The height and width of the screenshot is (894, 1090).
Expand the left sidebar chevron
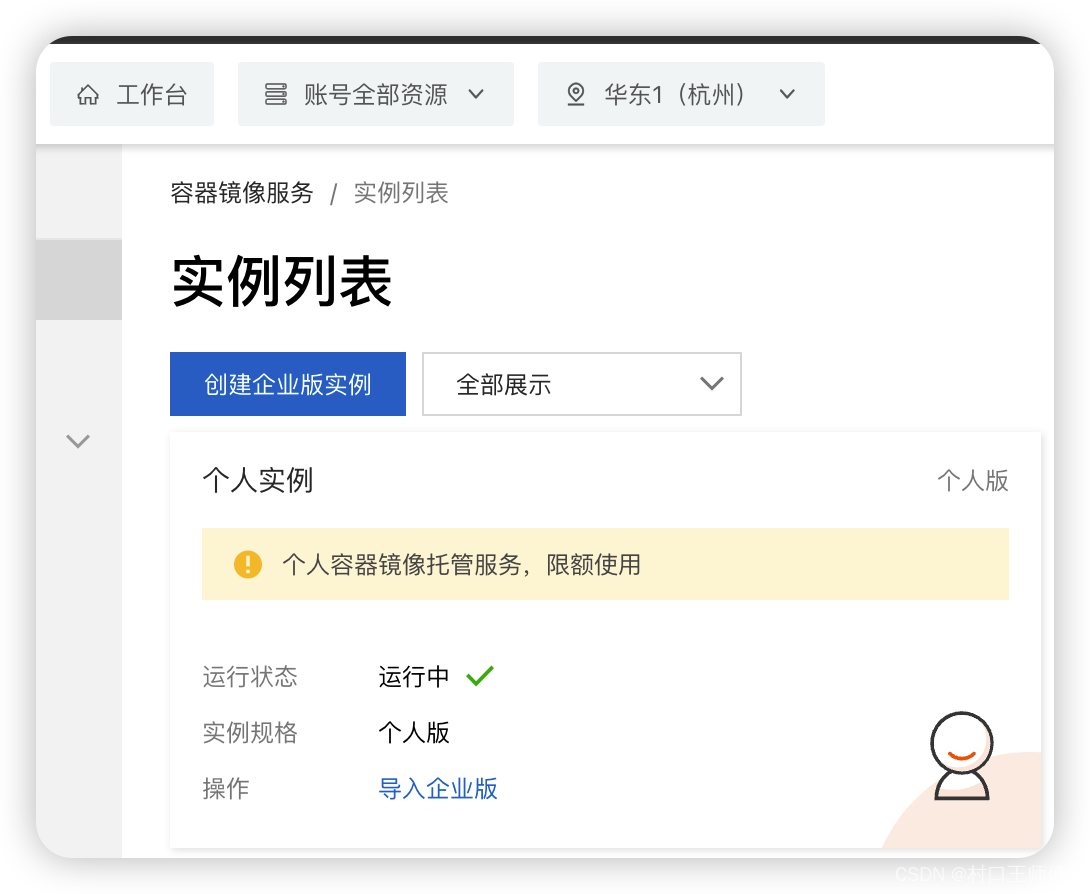click(x=78, y=441)
